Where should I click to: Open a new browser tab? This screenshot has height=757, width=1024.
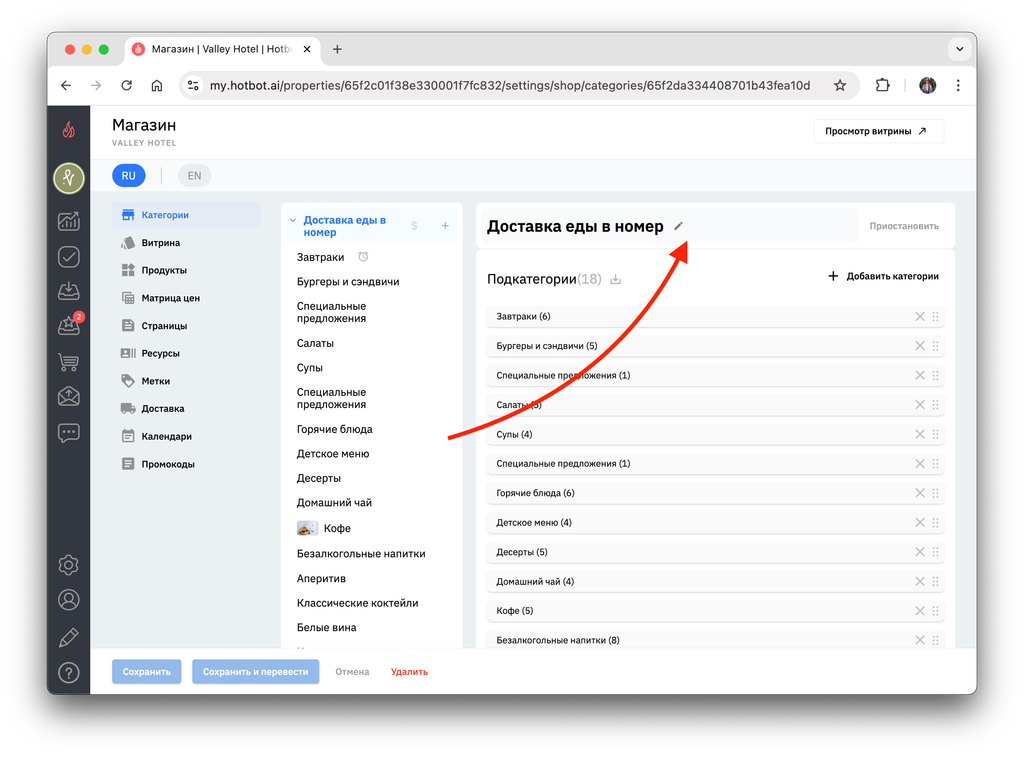[x=337, y=49]
